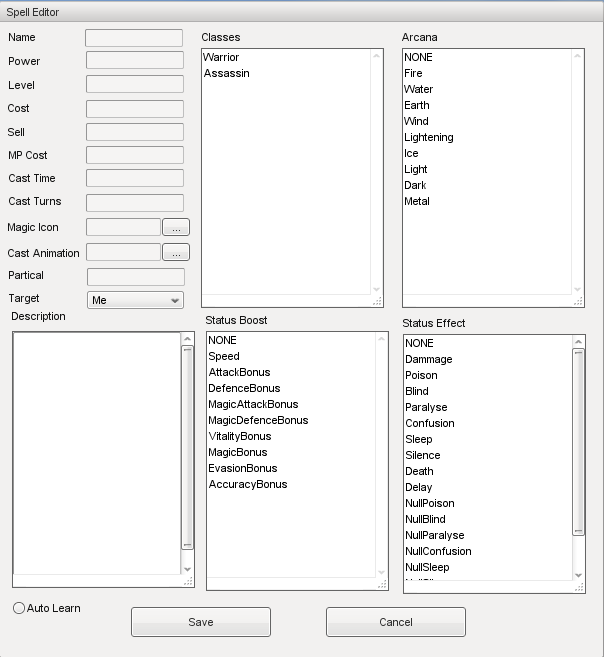This screenshot has height=657, width=604.
Task: Select Blind in the Status Effect list
Action: pos(488,391)
